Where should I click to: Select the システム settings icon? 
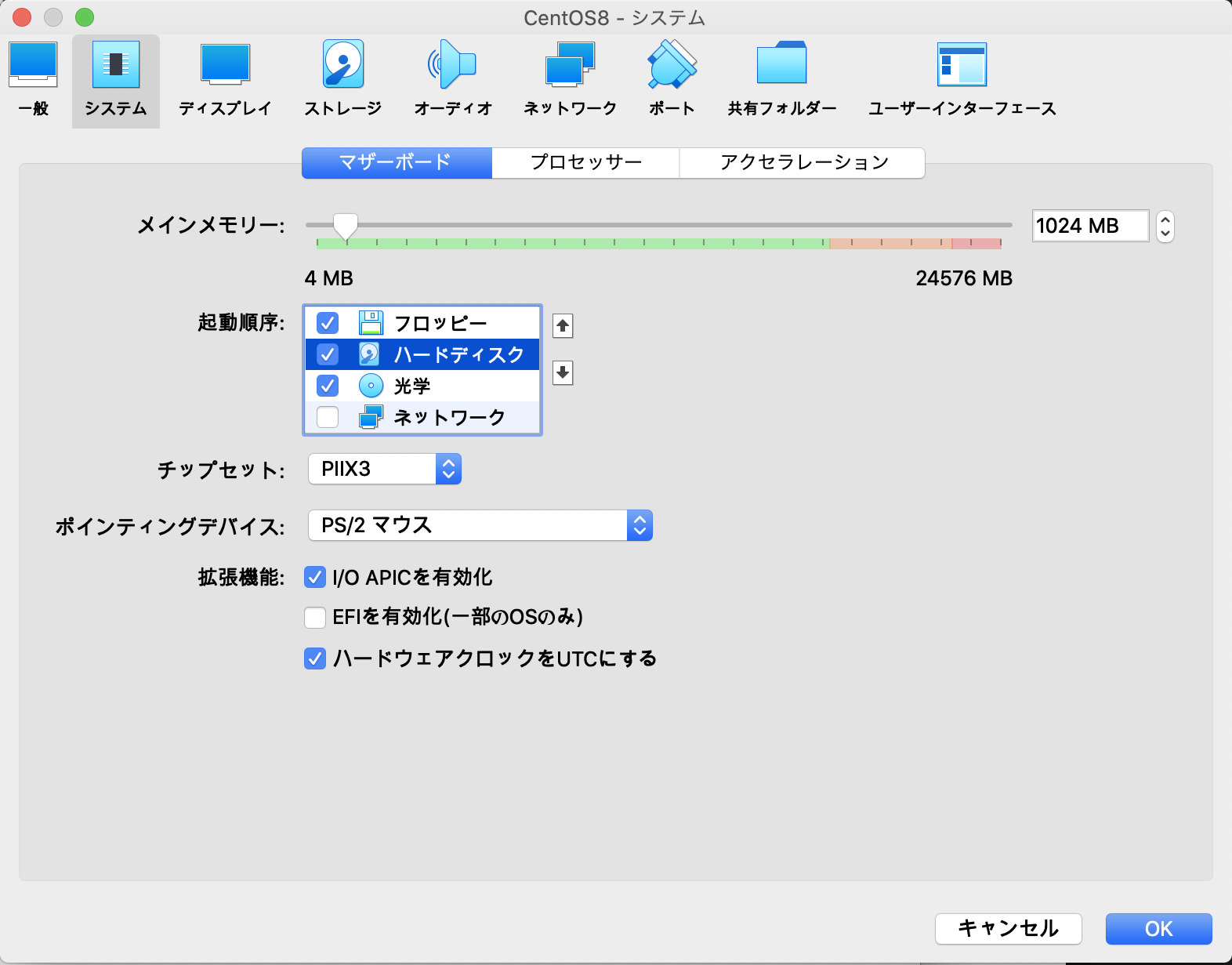pos(116,80)
